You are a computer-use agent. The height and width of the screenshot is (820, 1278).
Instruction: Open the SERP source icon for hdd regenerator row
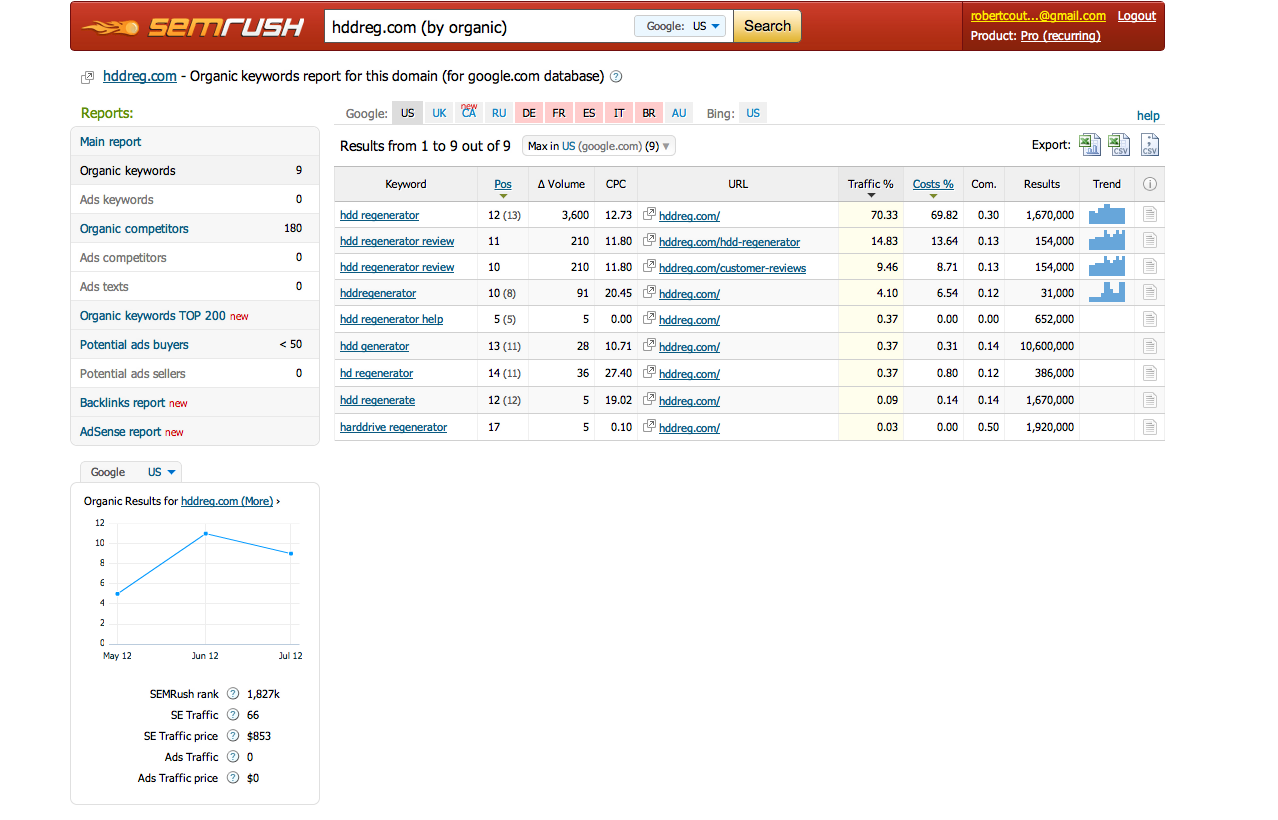(1150, 214)
